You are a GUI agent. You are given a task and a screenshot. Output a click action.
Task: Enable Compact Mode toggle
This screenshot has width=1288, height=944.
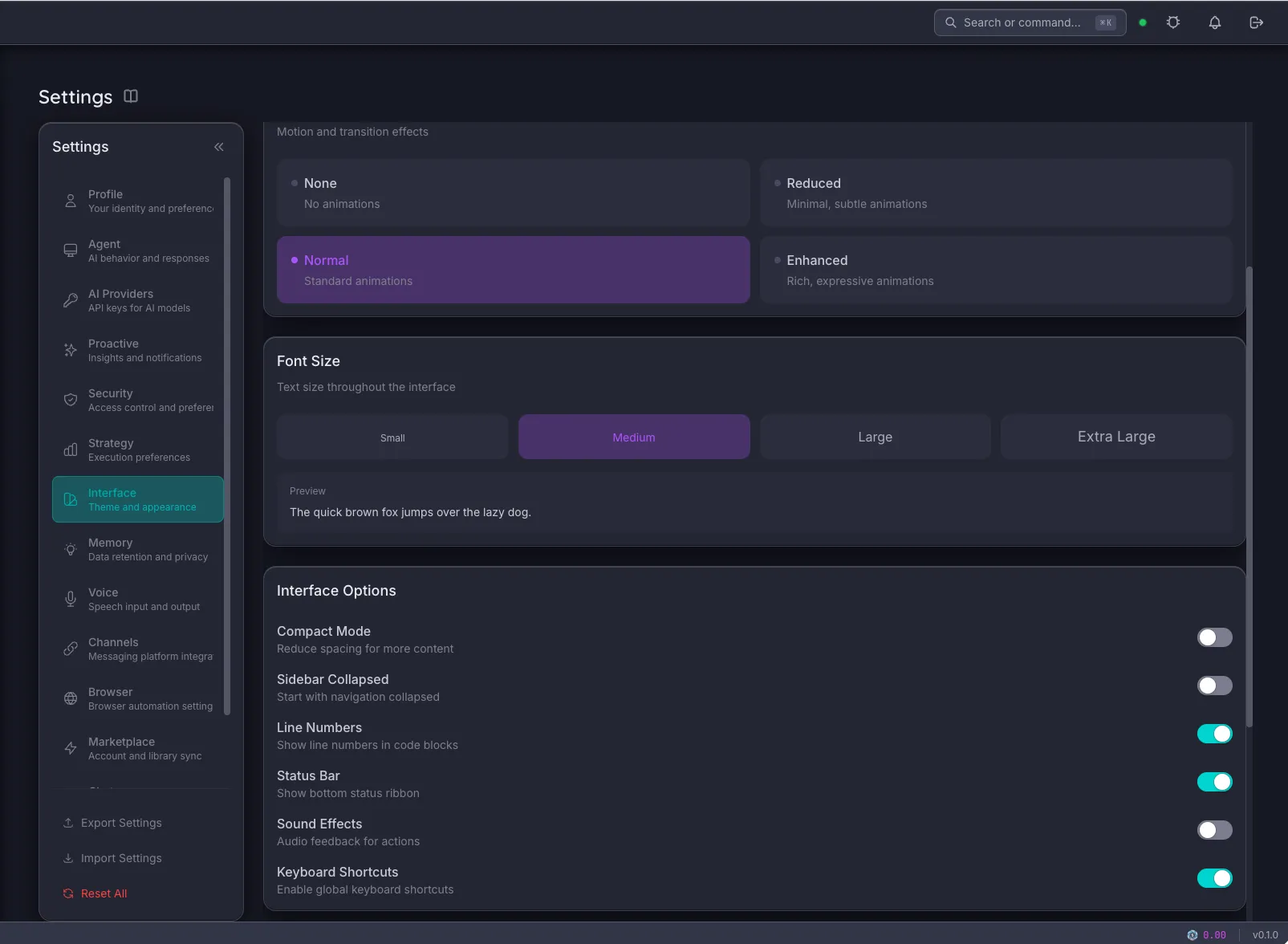tap(1215, 637)
